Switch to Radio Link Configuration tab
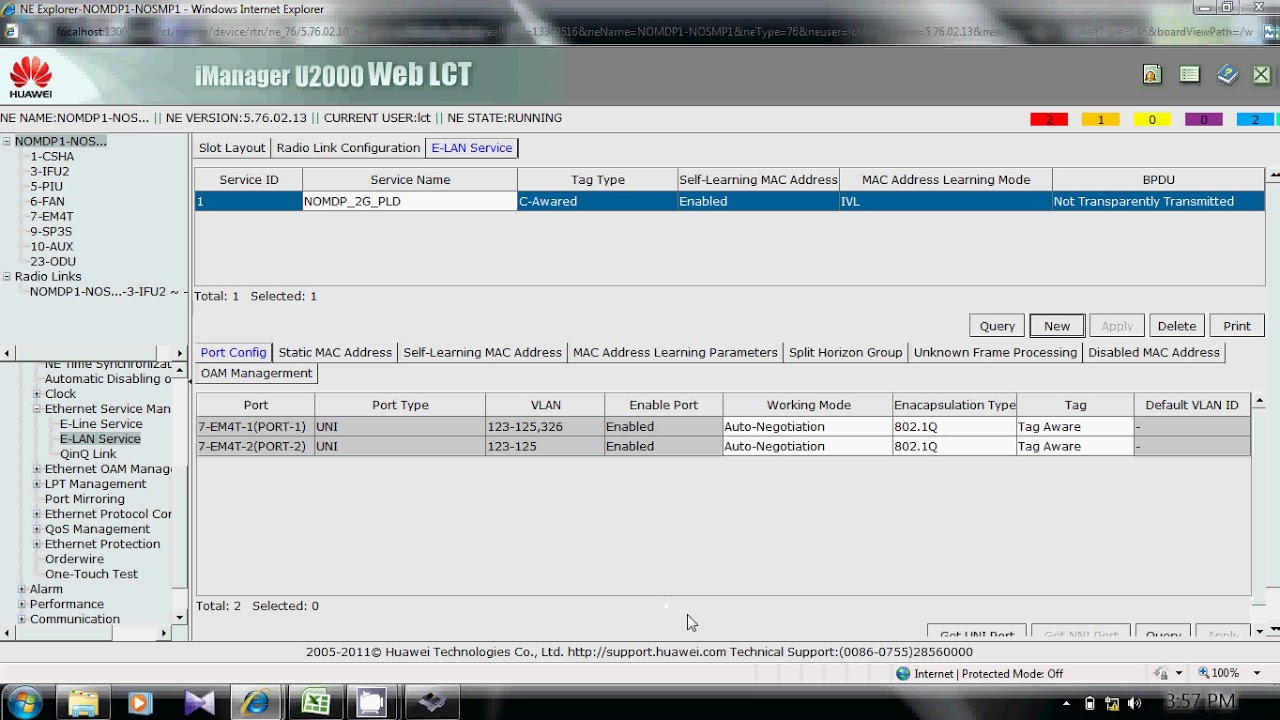Screen dimensions: 1280x720 pyautogui.click(x=348, y=148)
